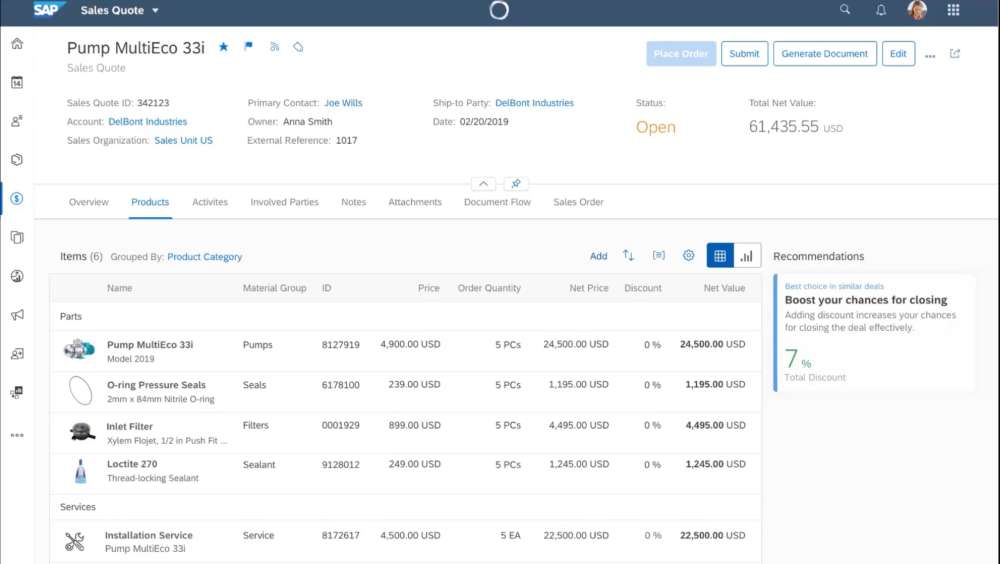
Task: Click the SAP logo
Action: (48, 10)
